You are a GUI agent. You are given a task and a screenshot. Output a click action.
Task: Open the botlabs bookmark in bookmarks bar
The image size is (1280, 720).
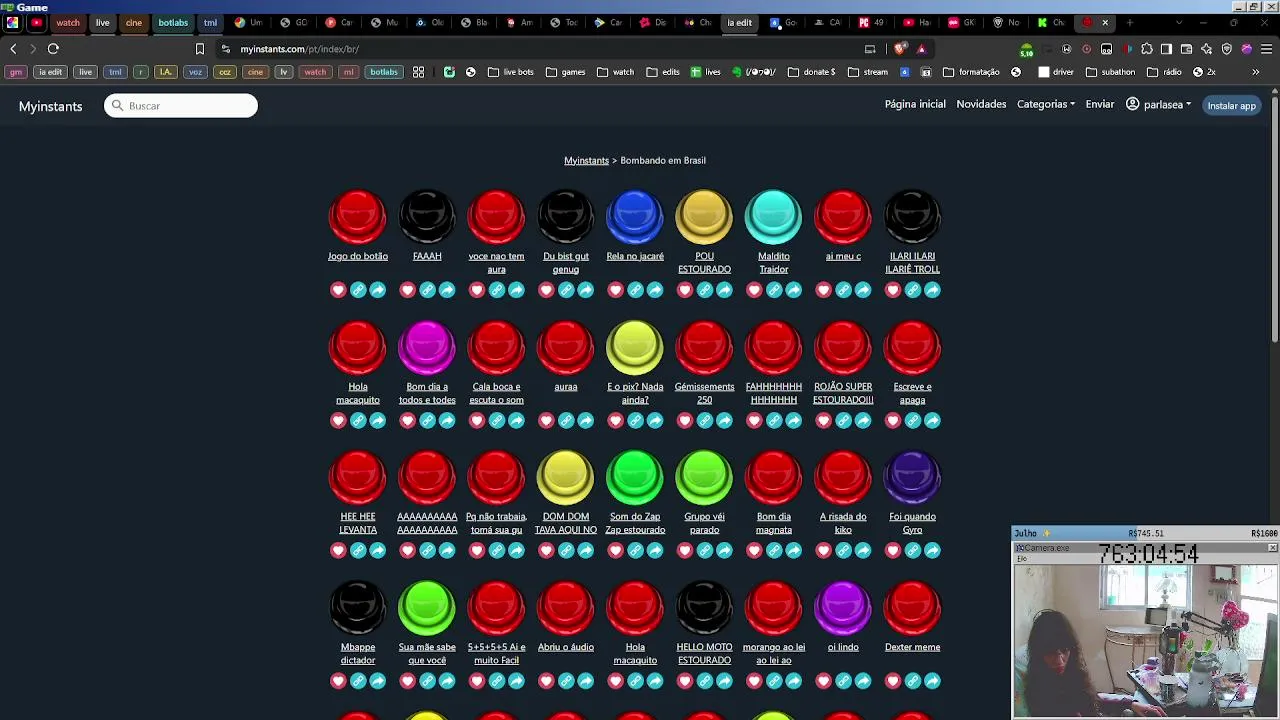(384, 72)
